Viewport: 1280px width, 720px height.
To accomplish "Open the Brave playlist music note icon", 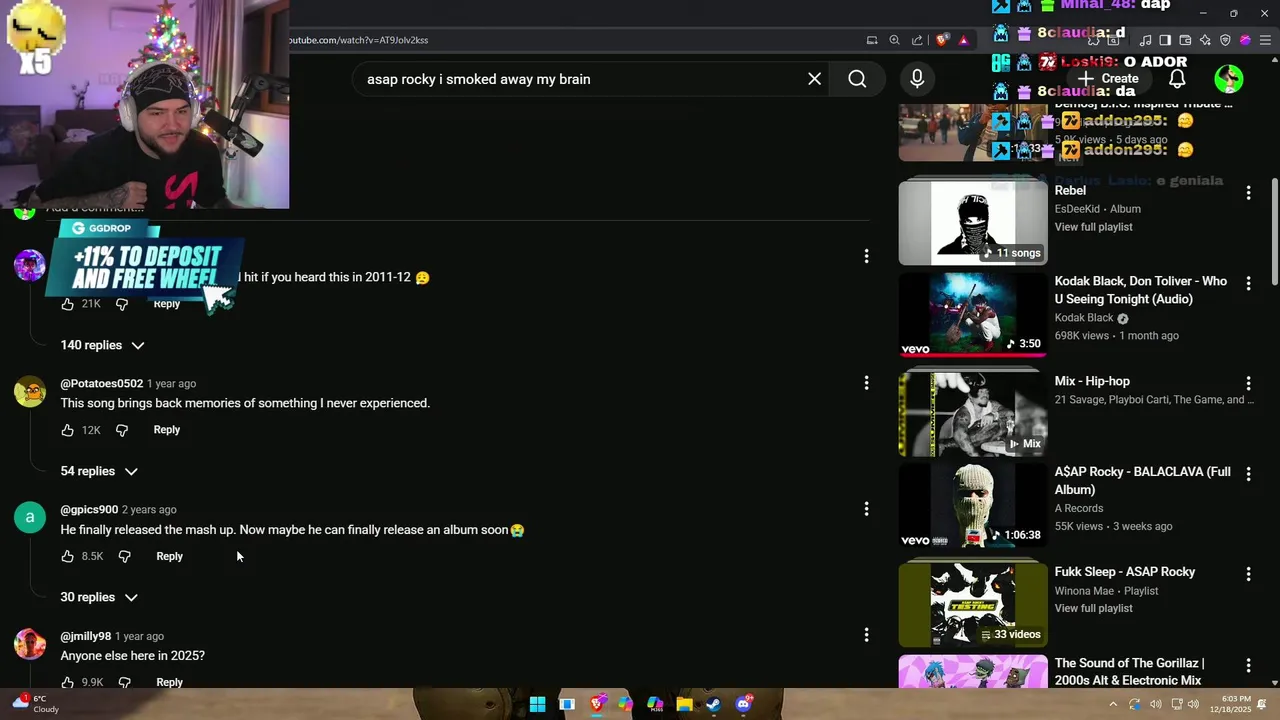I will click(1146, 40).
